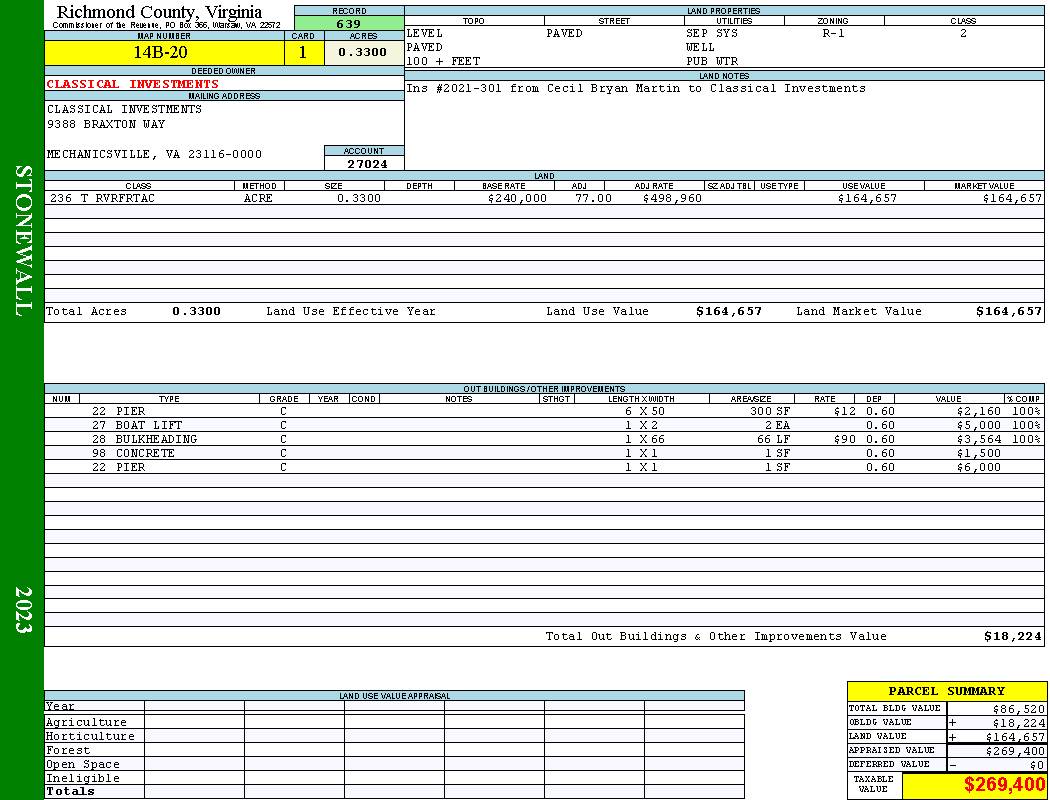Click the STONEWALL district label in sidebar
The image size is (1050, 800).
pos(23,241)
